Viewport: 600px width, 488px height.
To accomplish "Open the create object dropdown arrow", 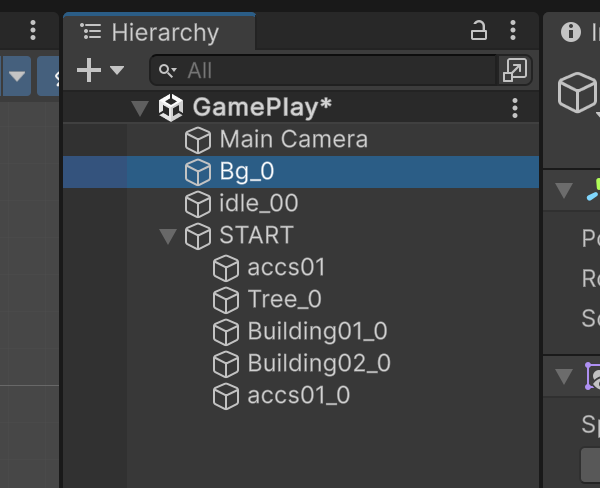I will pos(117,70).
